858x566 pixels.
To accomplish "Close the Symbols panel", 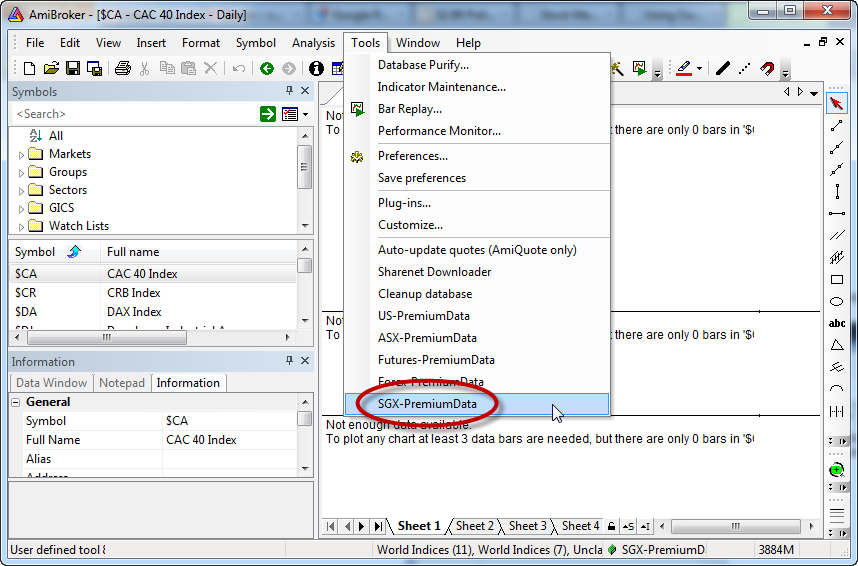I will pyautogui.click(x=305, y=91).
